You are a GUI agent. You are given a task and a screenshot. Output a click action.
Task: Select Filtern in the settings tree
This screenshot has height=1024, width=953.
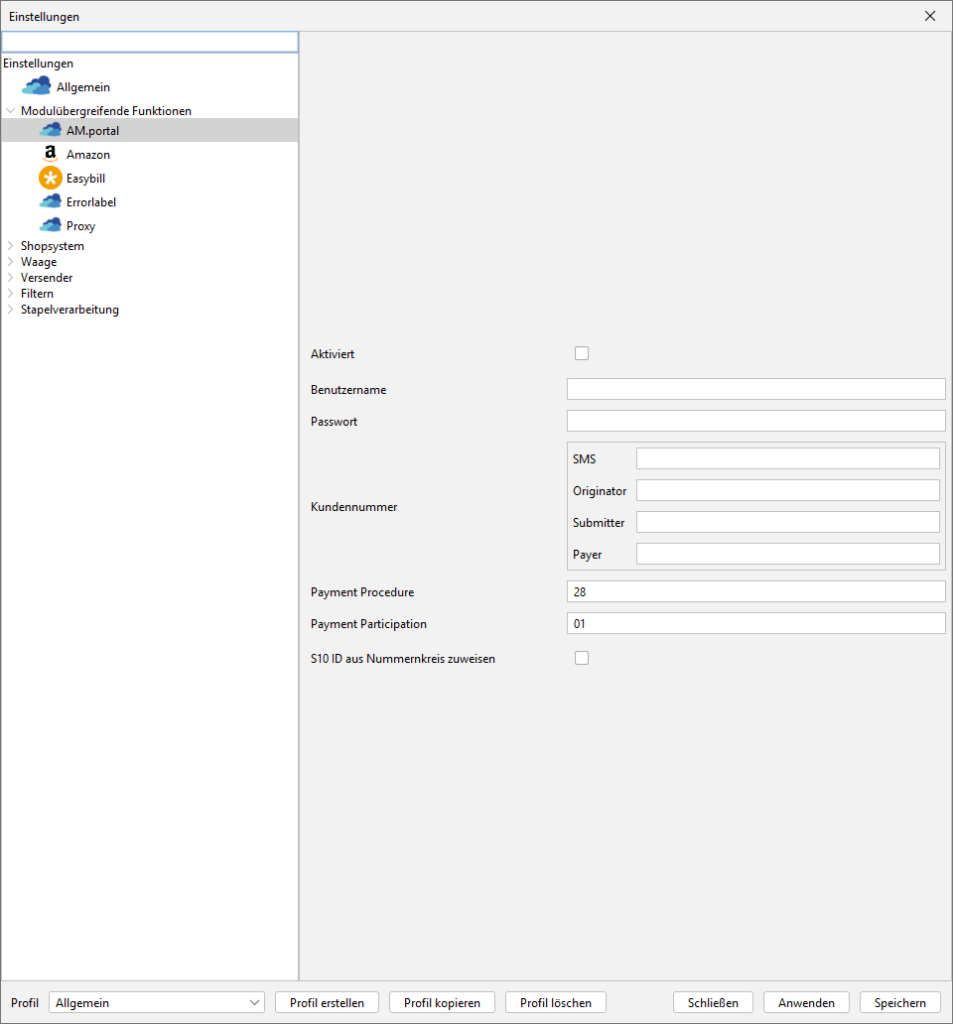37,294
